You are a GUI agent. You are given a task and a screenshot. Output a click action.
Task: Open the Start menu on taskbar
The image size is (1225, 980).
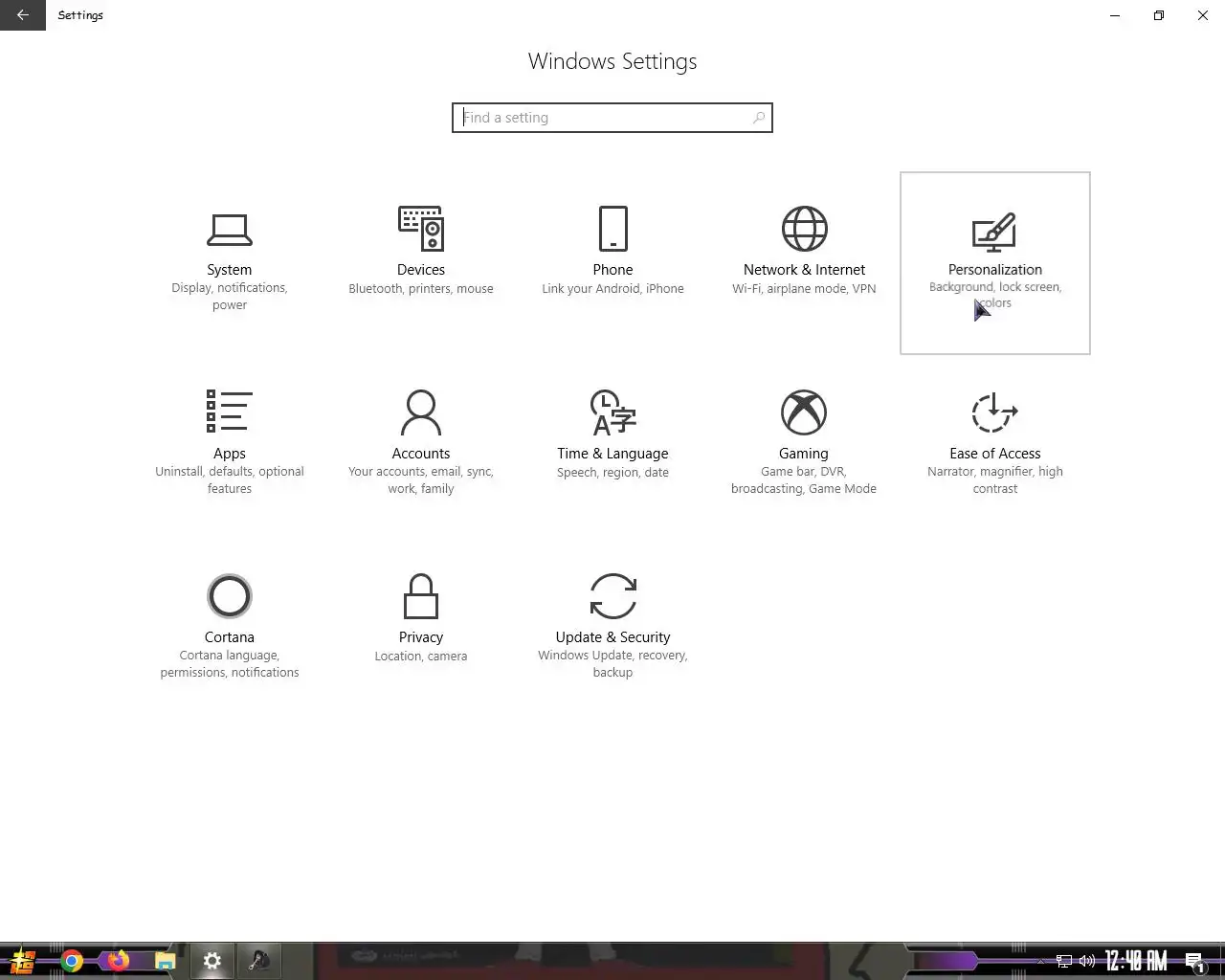23,961
